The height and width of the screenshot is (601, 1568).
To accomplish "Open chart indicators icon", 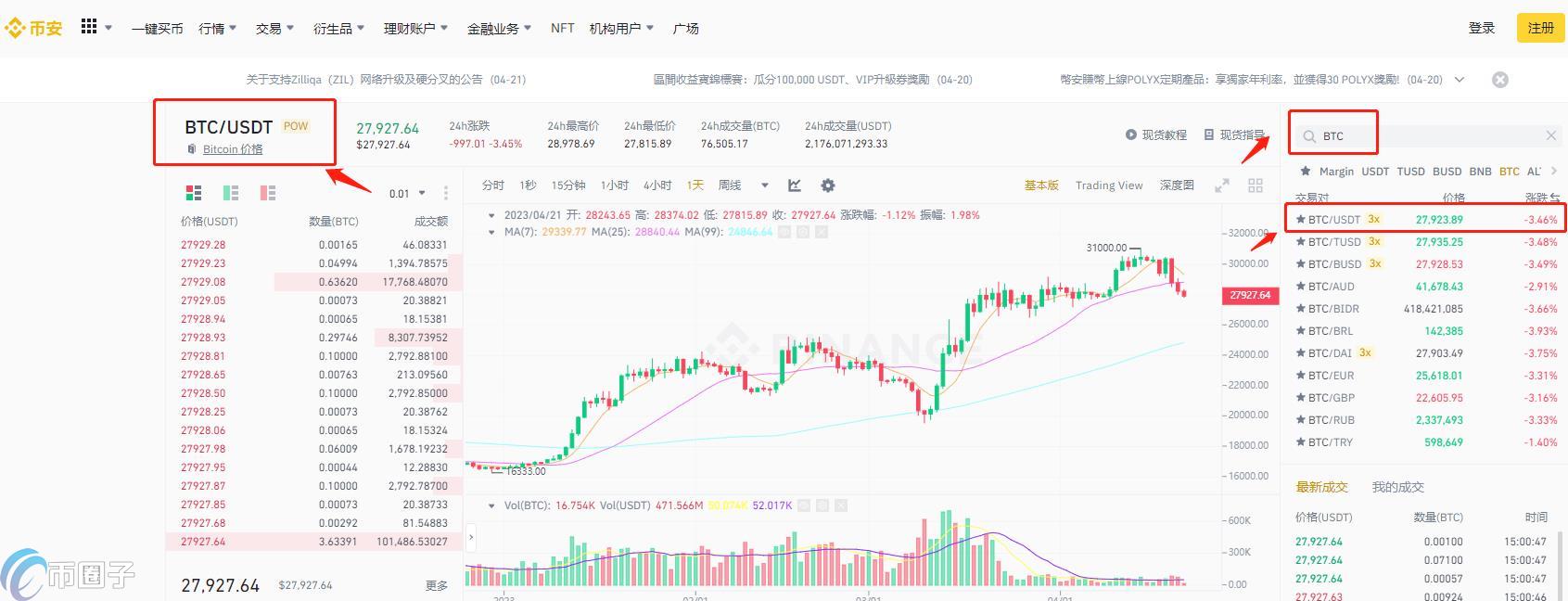I will point(795,185).
